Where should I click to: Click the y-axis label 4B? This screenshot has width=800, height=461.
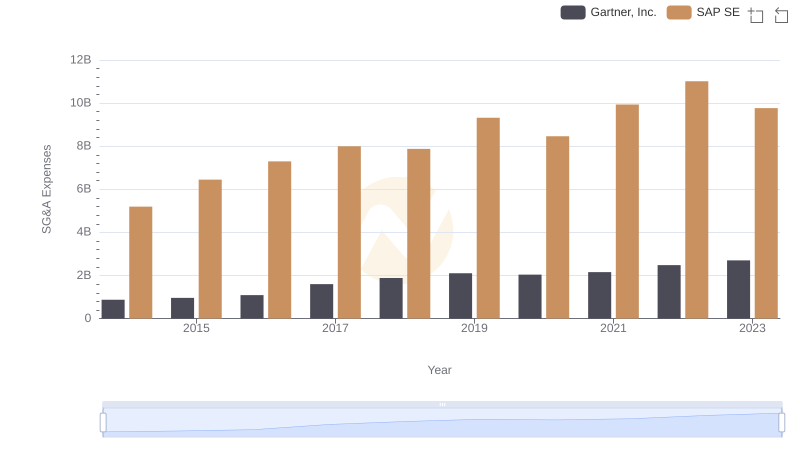[84, 232]
